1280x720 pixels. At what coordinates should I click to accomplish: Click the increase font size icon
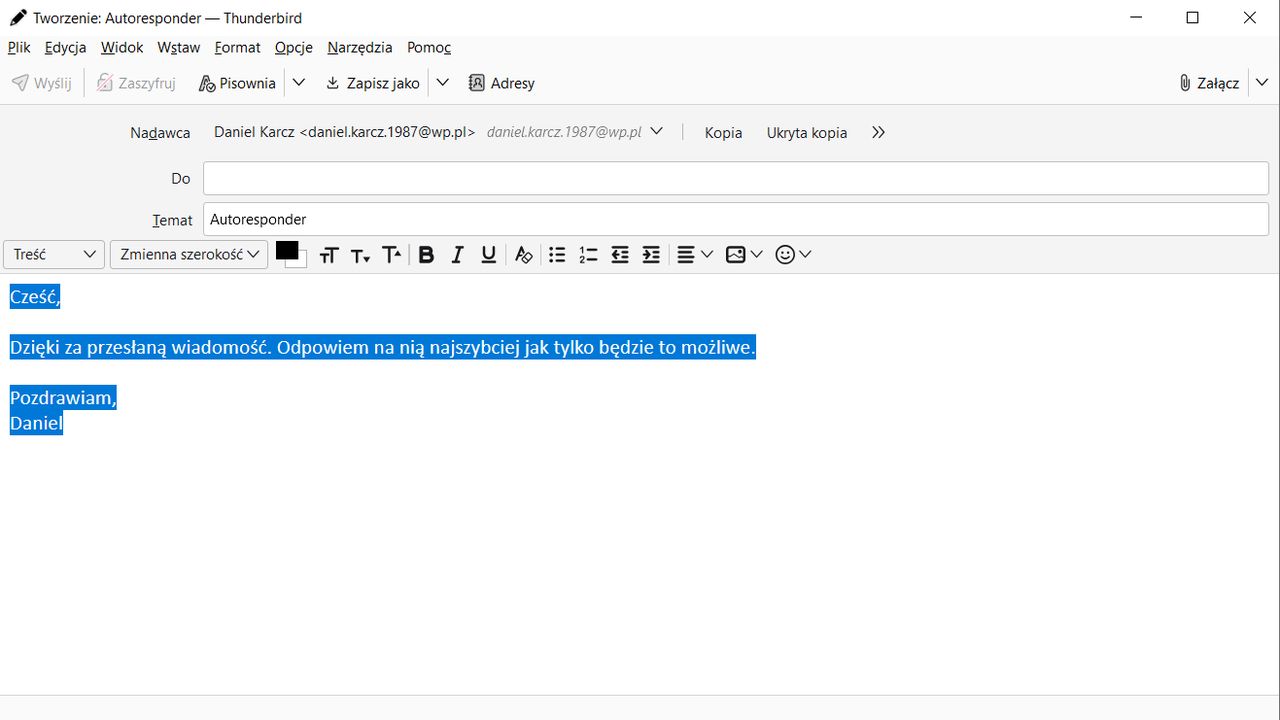(x=392, y=255)
